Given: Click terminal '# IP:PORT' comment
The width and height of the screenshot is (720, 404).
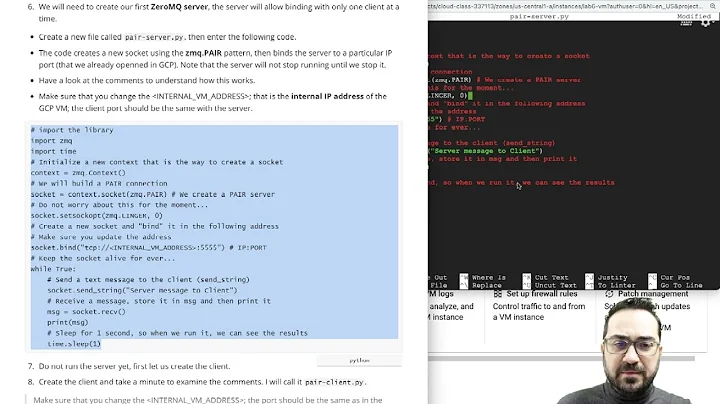Looking at the screenshot, I should [x=466, y=119].
